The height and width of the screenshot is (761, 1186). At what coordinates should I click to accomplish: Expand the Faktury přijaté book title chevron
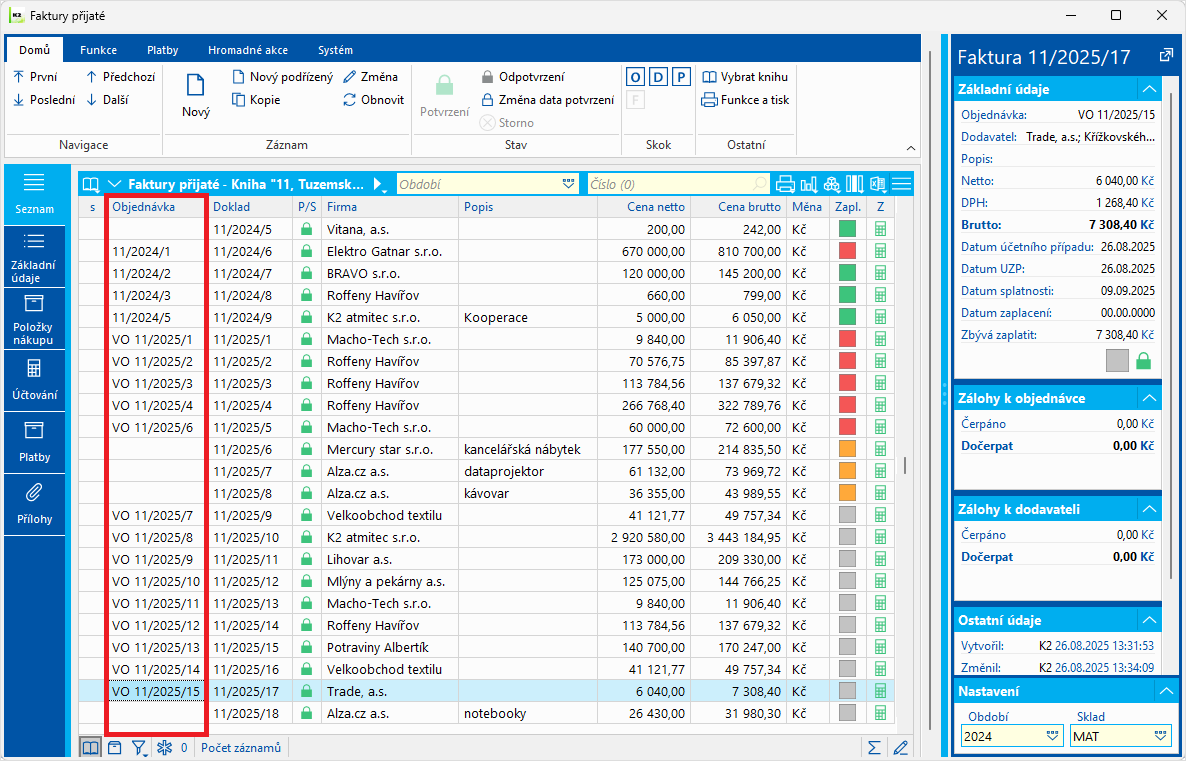coord(114,184)
